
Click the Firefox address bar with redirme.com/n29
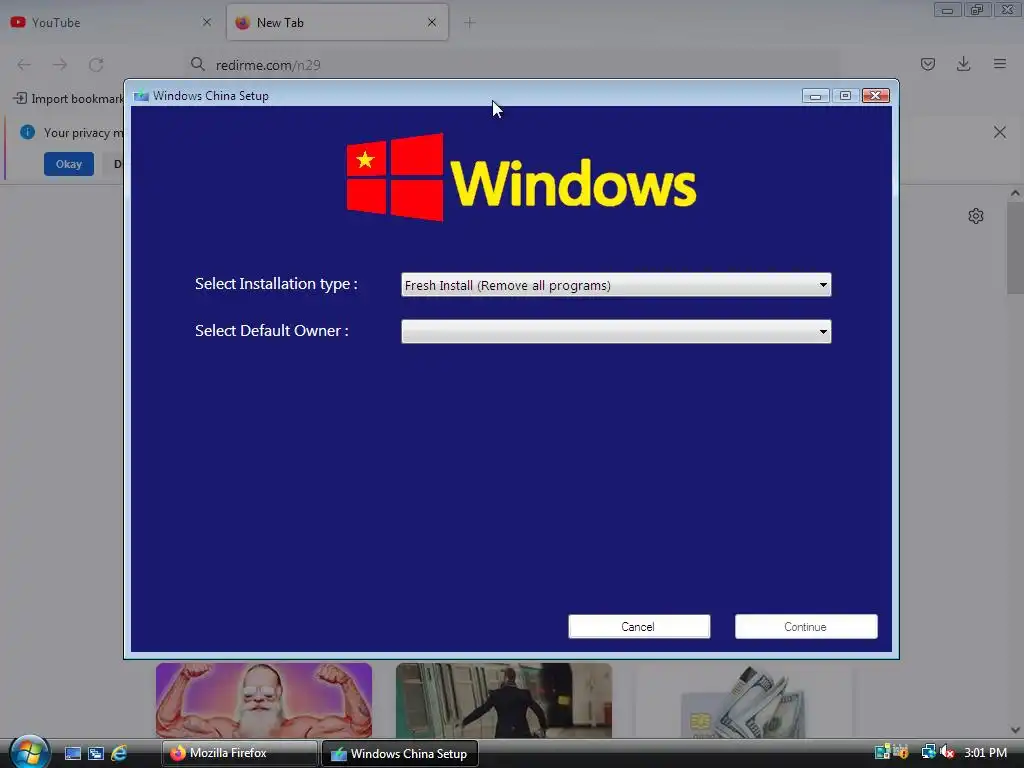pos(509,65)
